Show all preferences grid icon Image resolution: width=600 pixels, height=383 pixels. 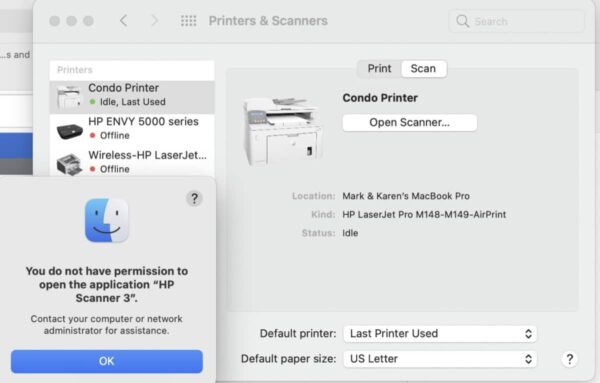pyautogui.click(x=188, y=21)
